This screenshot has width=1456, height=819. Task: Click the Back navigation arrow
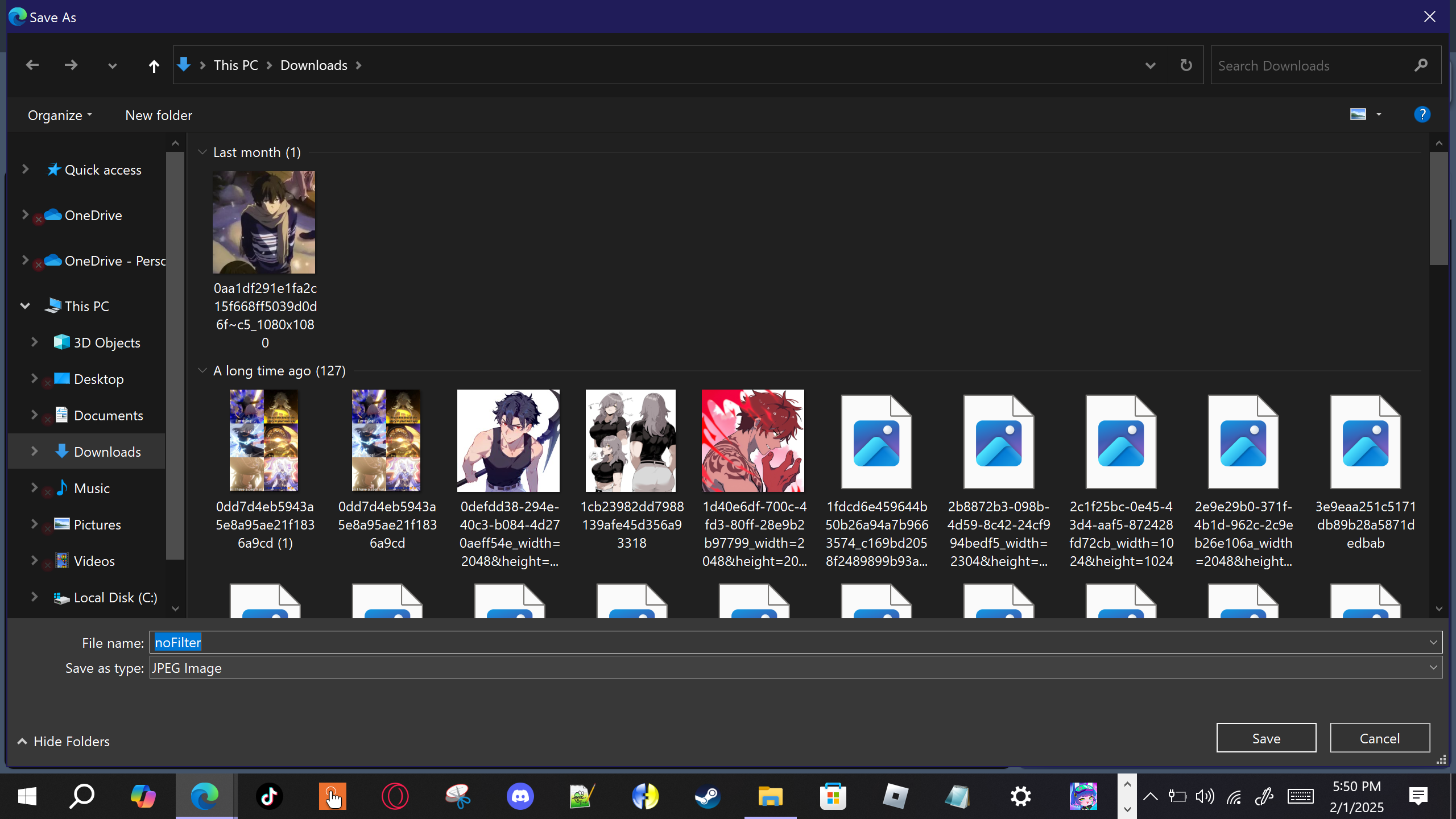32,65
